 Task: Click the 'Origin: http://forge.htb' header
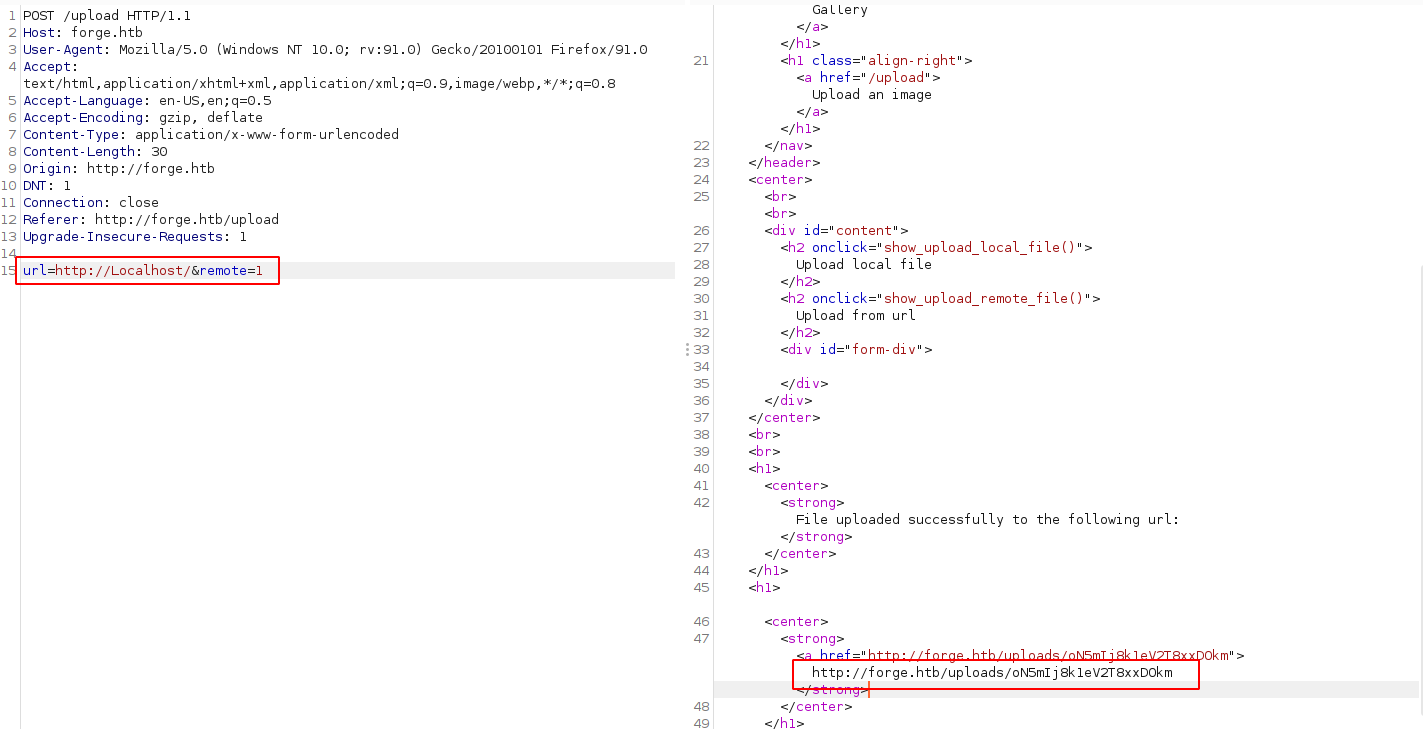pos(119,169)
